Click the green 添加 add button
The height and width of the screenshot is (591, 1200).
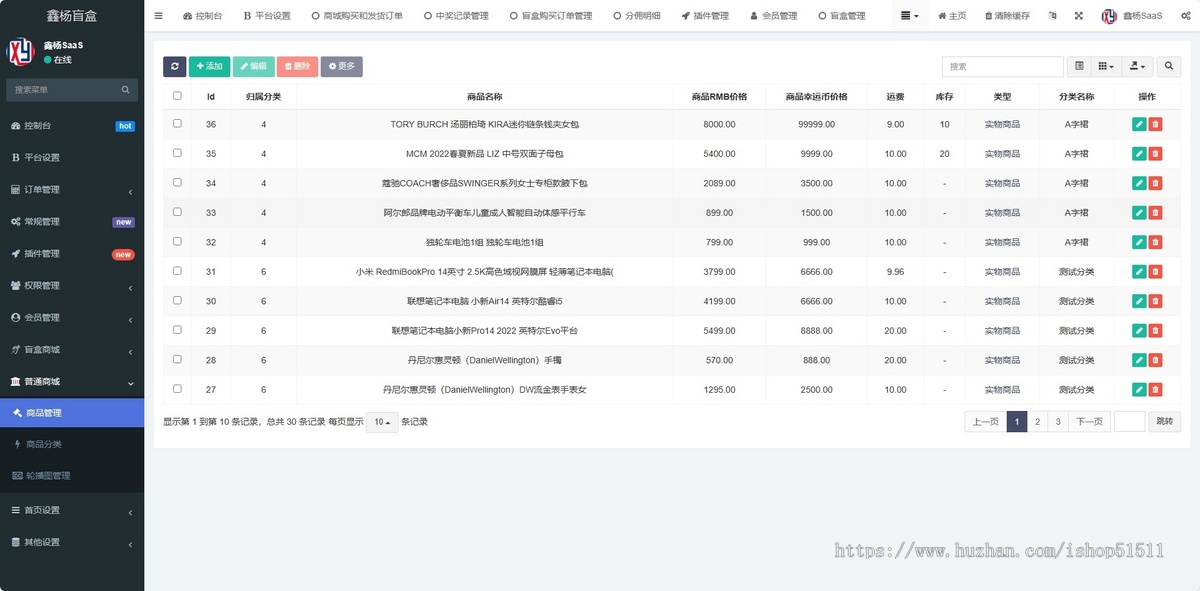click(x=209, y=66)
